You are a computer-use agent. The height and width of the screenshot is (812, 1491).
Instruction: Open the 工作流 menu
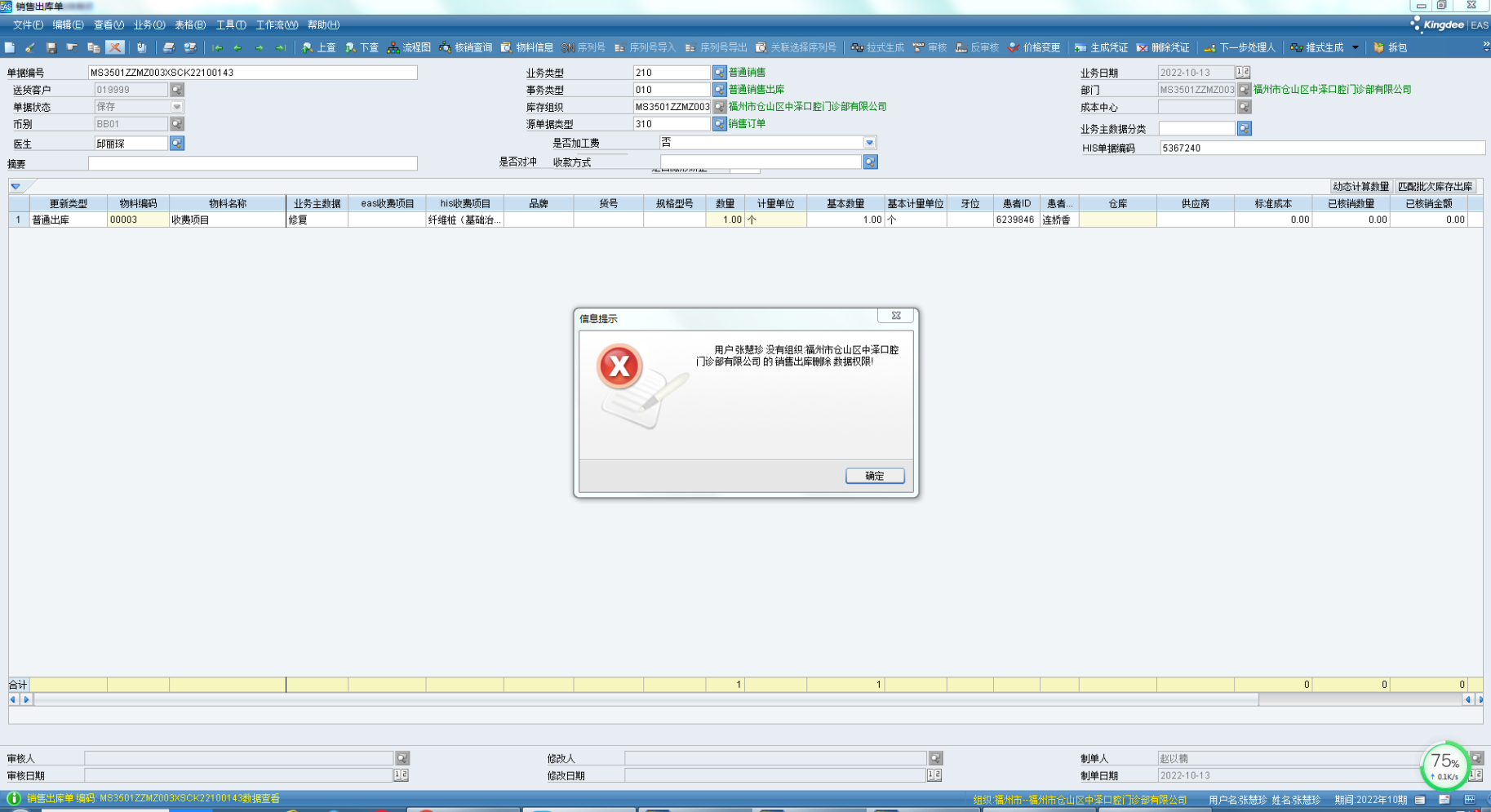(x=277, y=25)
